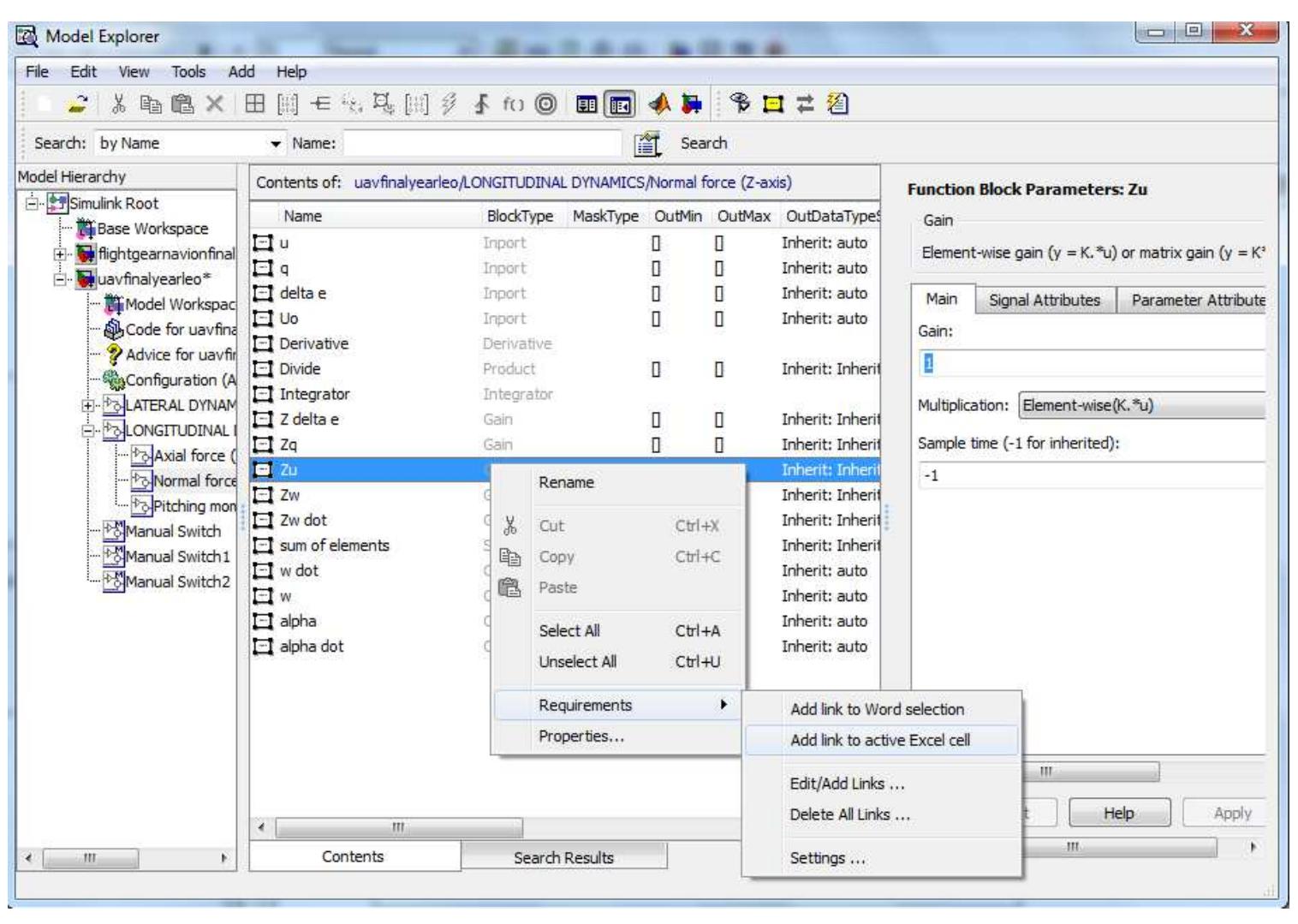Click the Sample time input field
The height and width of the screenshot is (924, 1298).
(x=1093, y=475)
